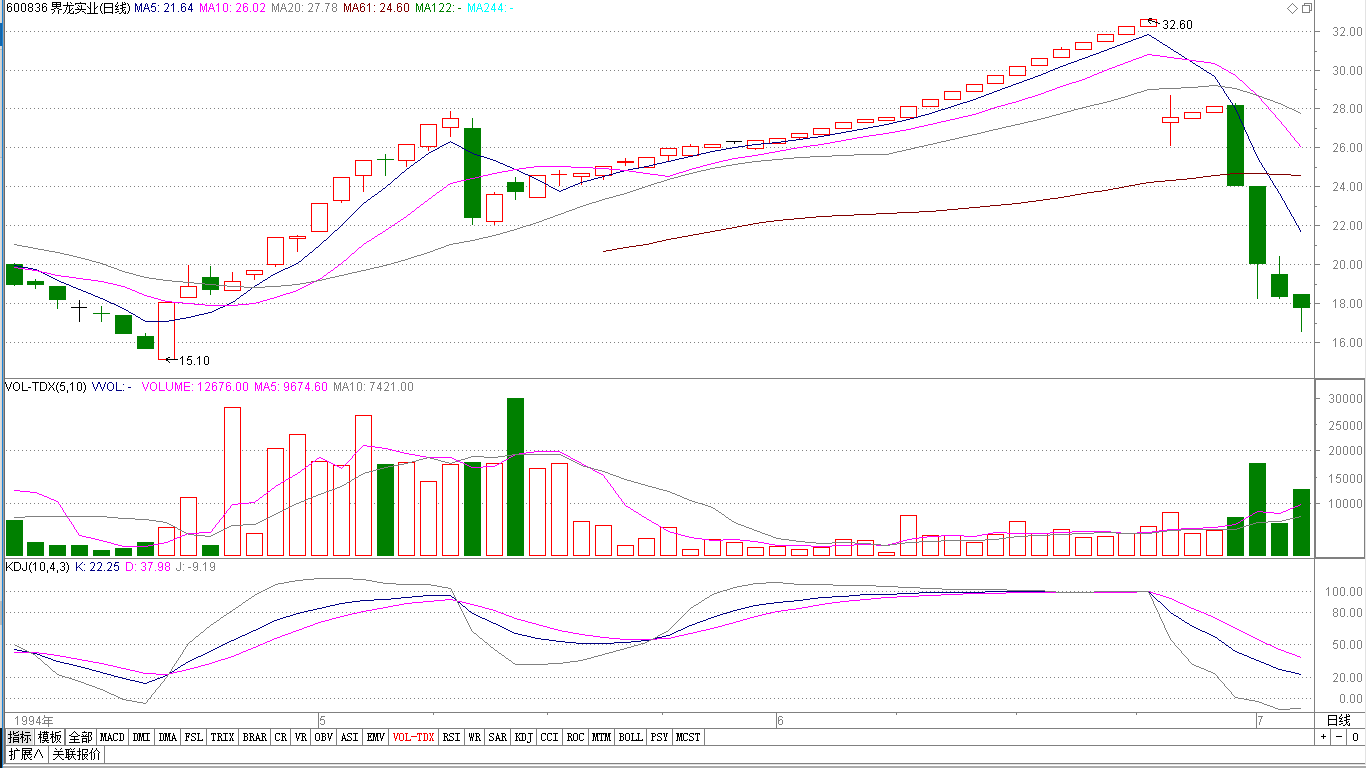Show the PSY indicator
Viewport: 1366px width, 768px height.
(659, 737)
